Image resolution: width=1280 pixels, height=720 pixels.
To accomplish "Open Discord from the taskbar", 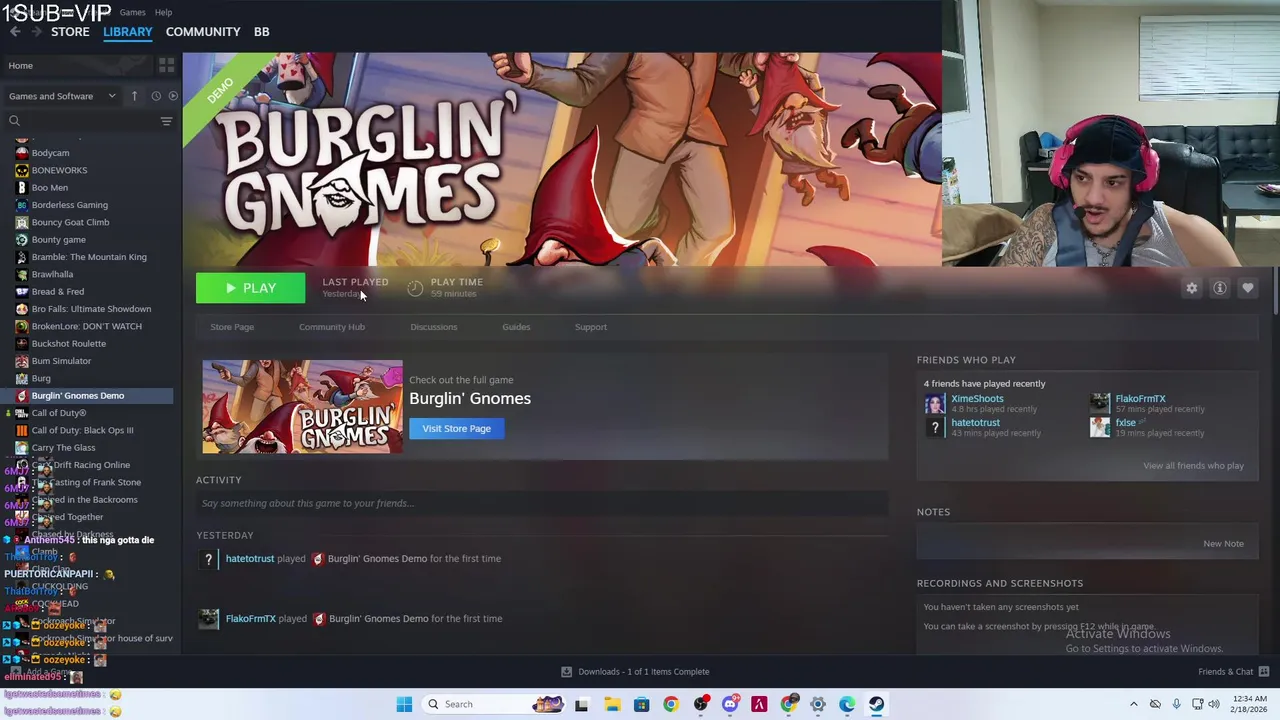I will pyautogui.click(x=730, y=704).
